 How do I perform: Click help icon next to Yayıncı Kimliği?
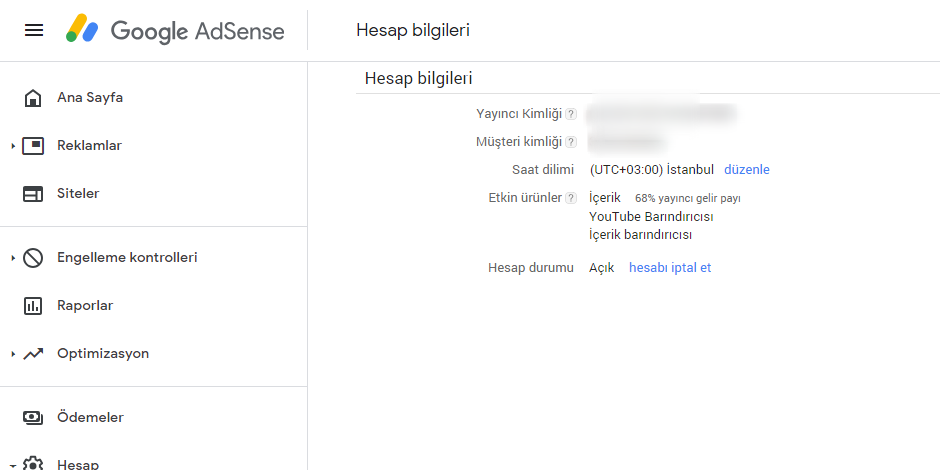click(571, 114)
